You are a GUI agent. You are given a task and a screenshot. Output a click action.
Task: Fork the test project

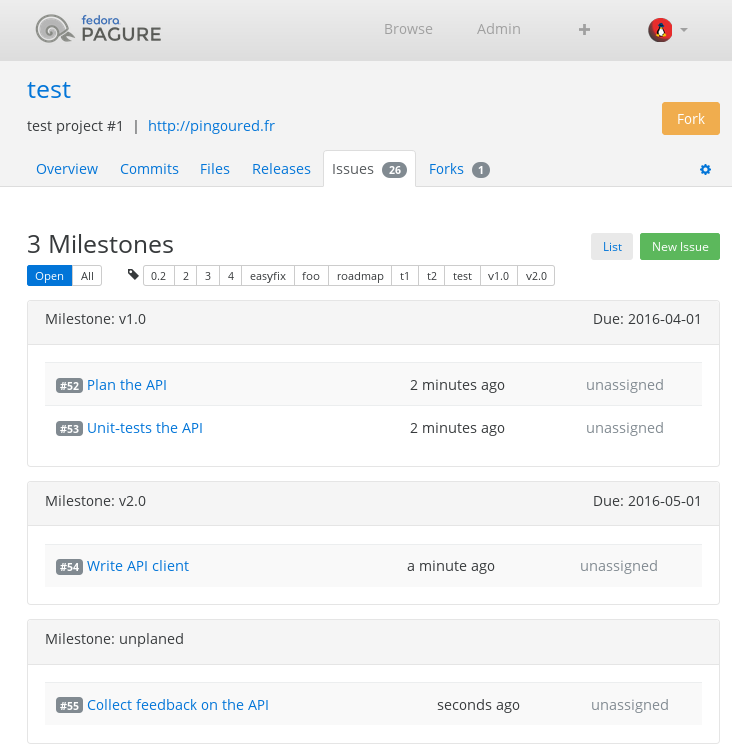point(690,118)
